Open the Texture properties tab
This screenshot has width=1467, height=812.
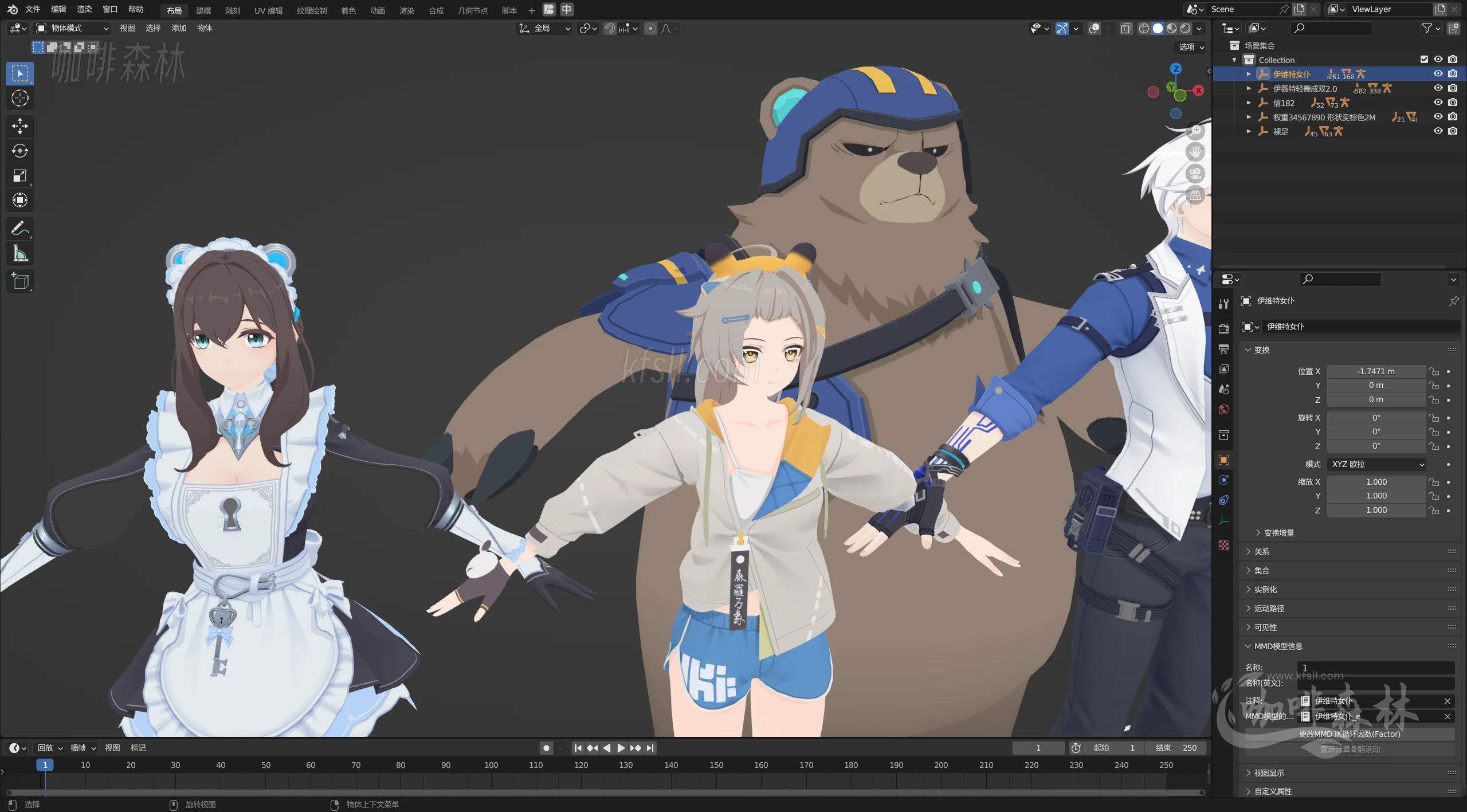[1223, 546]
